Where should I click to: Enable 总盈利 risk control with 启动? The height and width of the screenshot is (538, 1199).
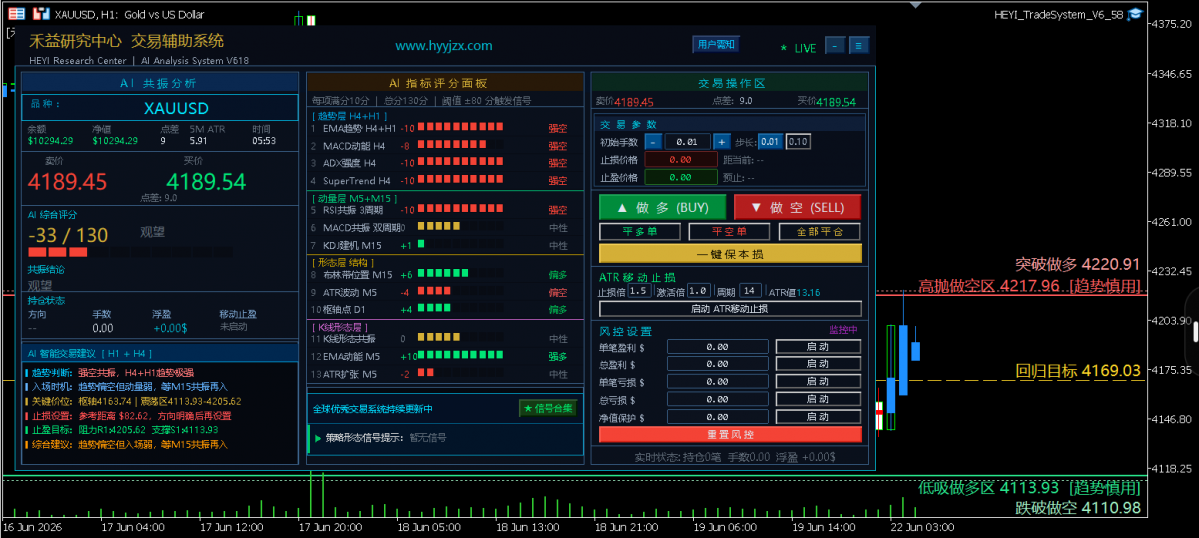click(818, 364)
